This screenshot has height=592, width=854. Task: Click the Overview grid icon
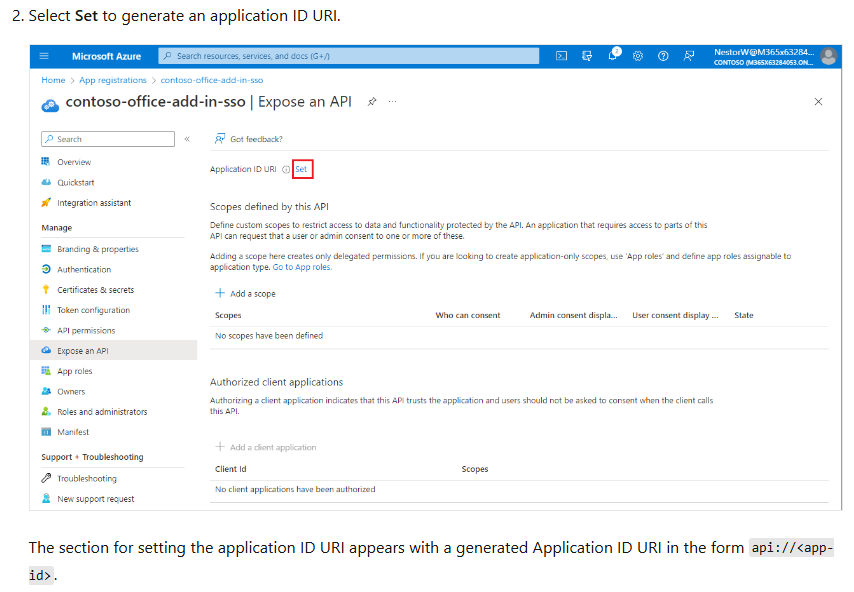[46, 161]
